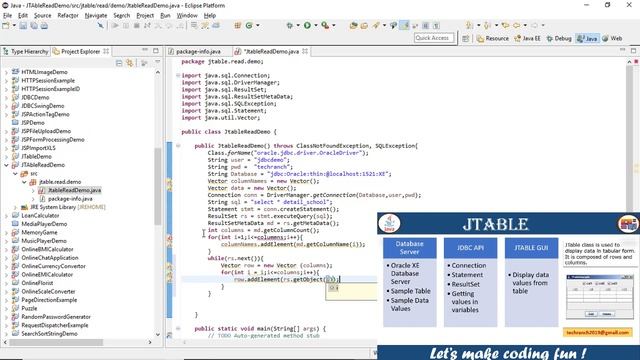640x360 pixels.
Task: Switch to the Debug perspective
Action: point(559,38)
